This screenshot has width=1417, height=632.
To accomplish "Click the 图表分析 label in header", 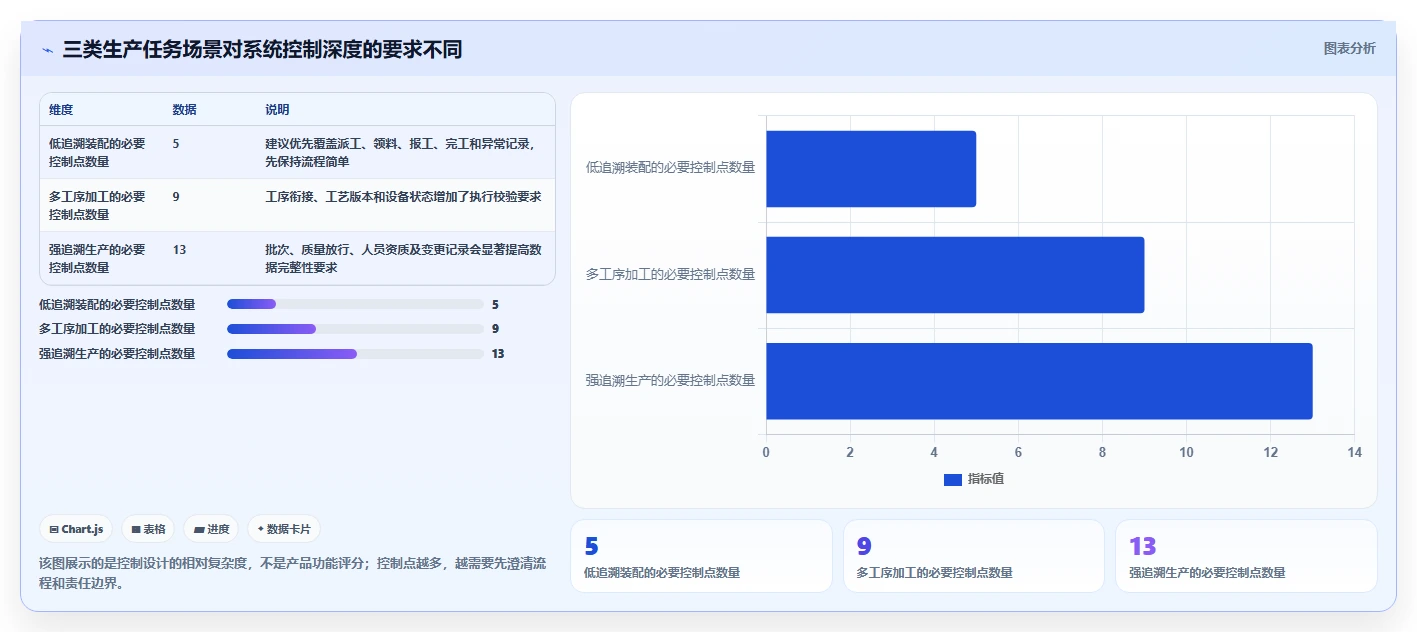I will click(1349, 48).
